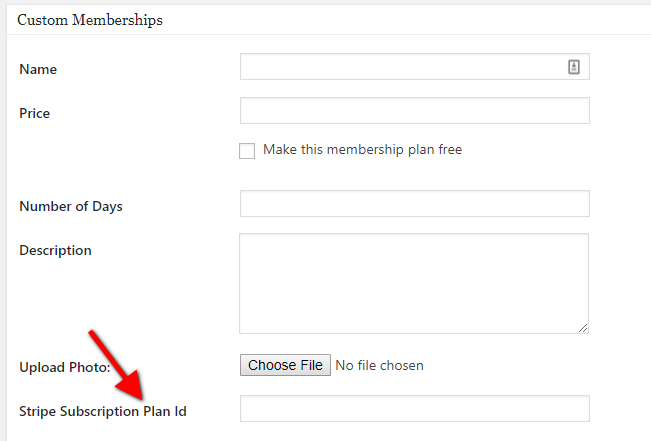Focus the Name text field
The width and height of the screenshot is (651, 441).
[402, 67]
